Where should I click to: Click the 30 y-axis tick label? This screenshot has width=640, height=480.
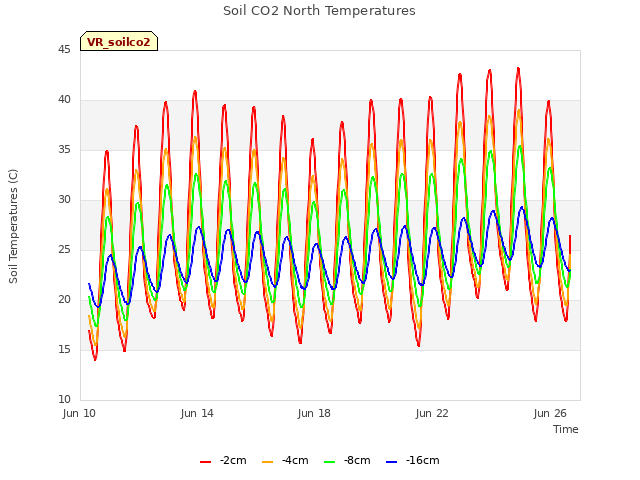point(64,200)
